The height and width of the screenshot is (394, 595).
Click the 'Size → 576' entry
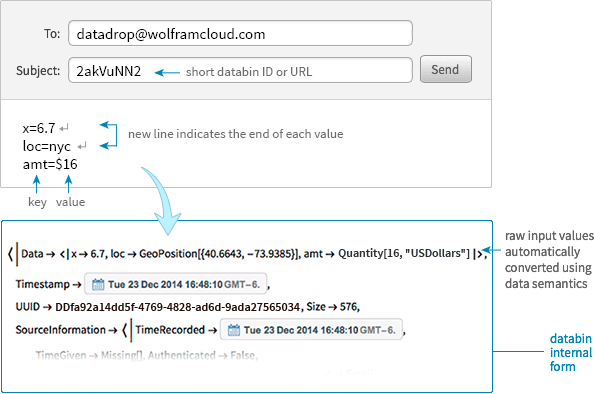coord(332,307)
